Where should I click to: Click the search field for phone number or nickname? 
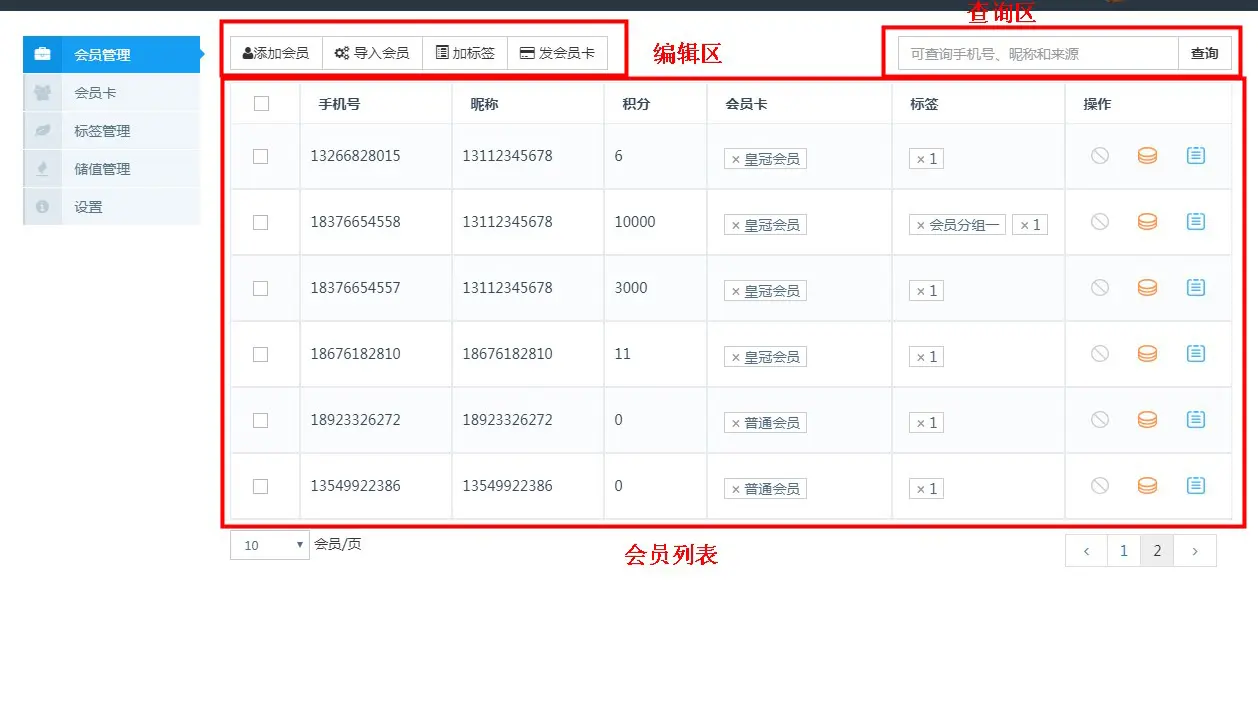click(1038, 54)
